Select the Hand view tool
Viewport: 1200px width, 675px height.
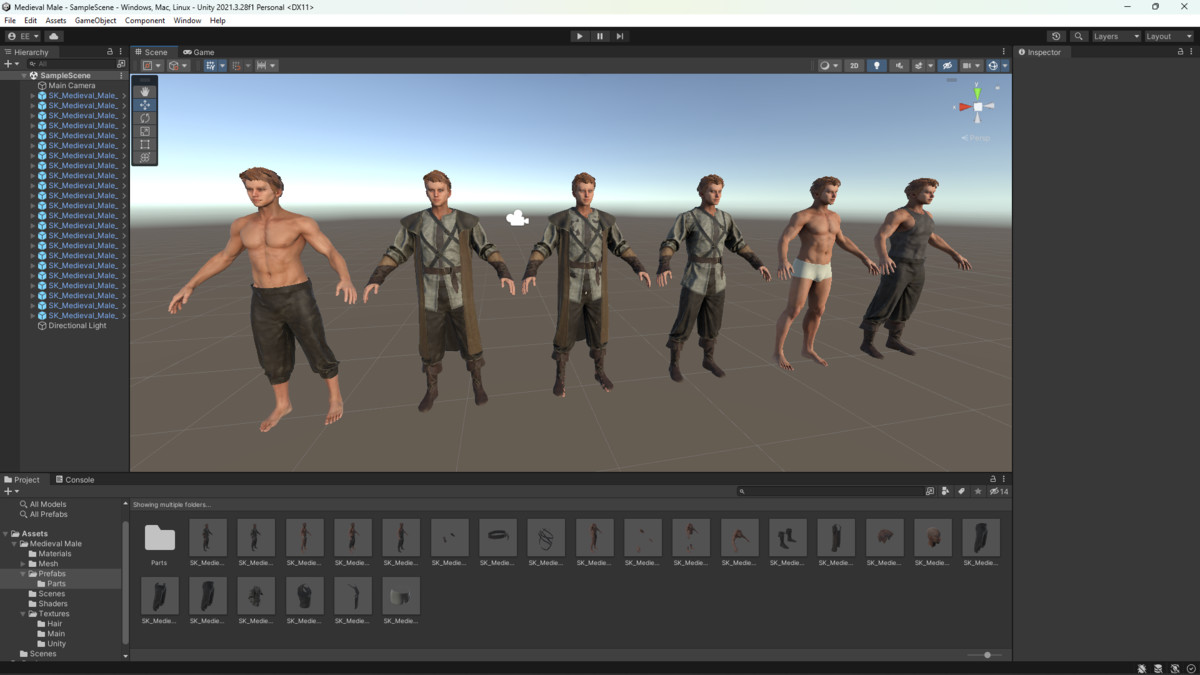[x=145, y=91]
